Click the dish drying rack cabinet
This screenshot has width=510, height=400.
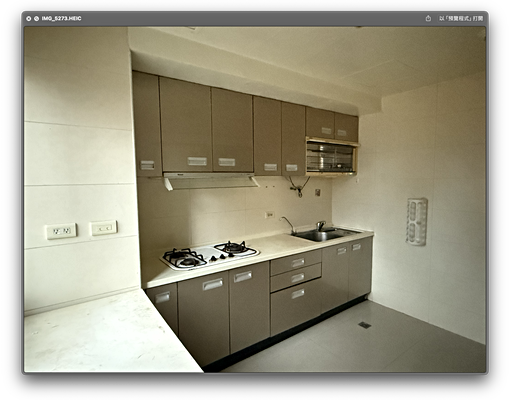[x=331, y=156]
